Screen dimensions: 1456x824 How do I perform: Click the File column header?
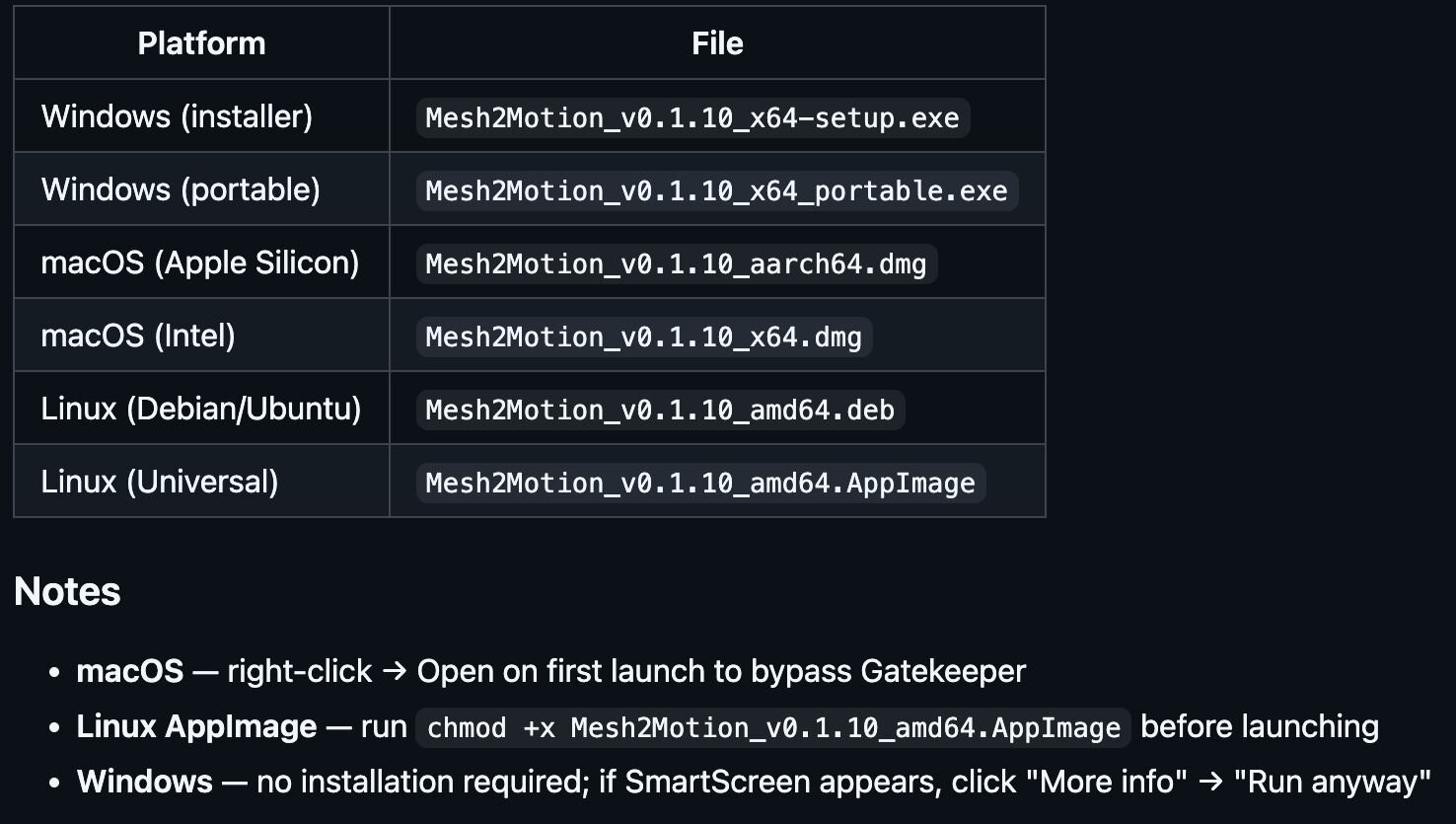click(717, 43)
